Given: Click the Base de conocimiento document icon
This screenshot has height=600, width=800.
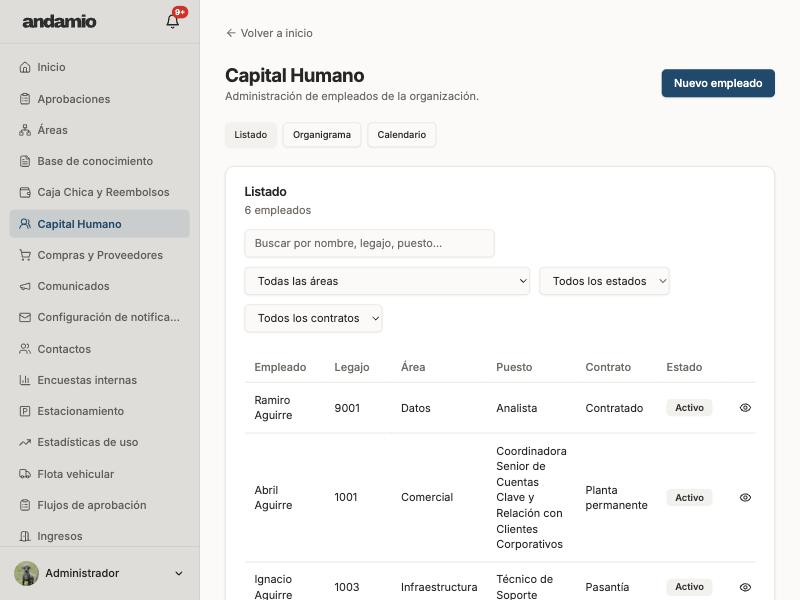Looking at the screenshot, I should (24, 161).
